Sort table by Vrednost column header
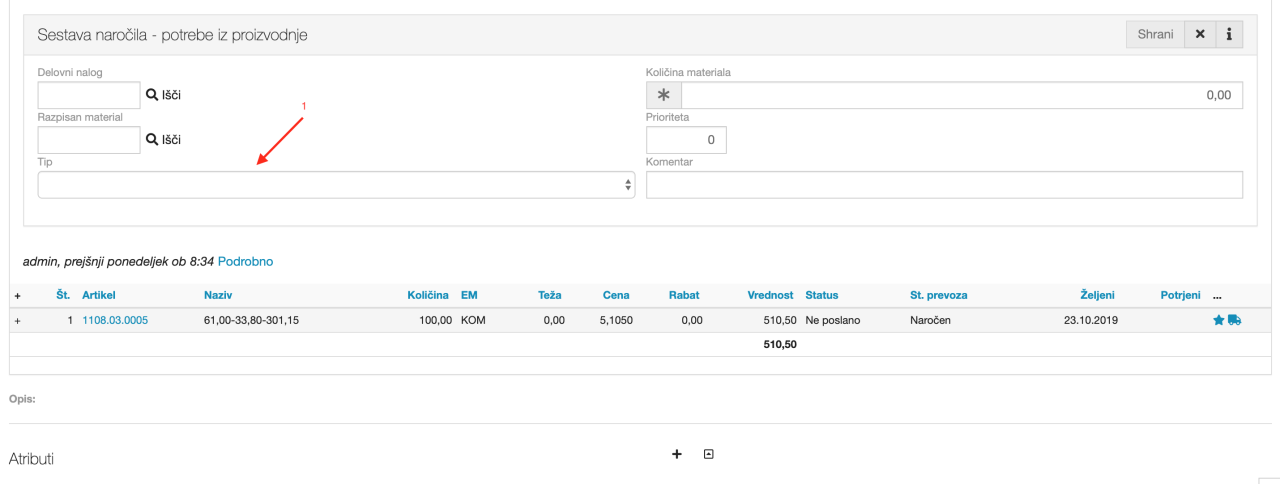This screenshot has width=1280, height=484. point(770,296)
